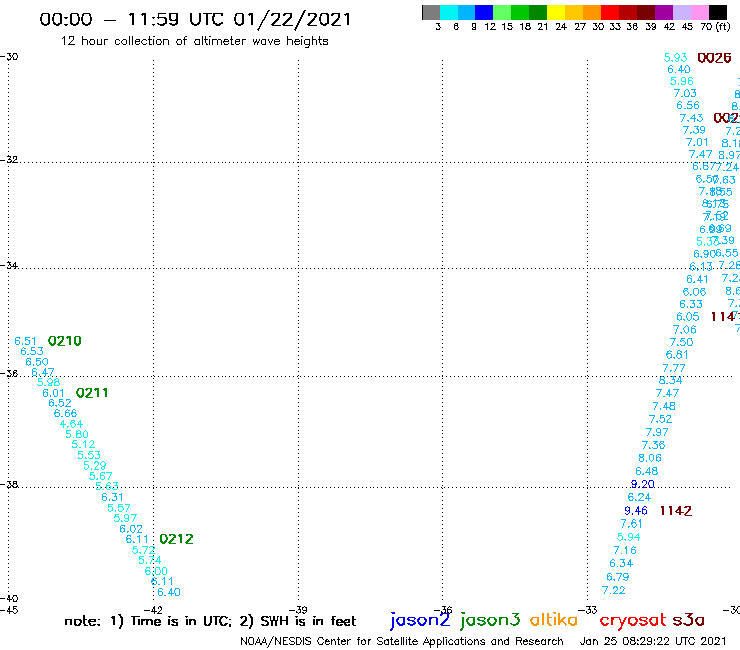
Task: Click the 7.97 wave height value
Action: (x=657, y=432)
